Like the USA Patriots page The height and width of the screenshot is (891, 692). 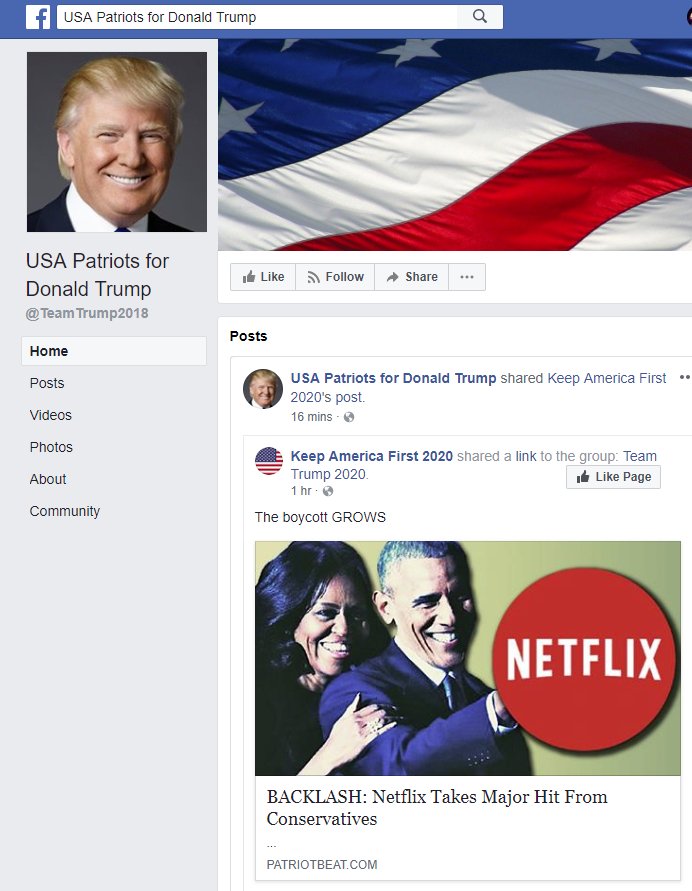263,277
